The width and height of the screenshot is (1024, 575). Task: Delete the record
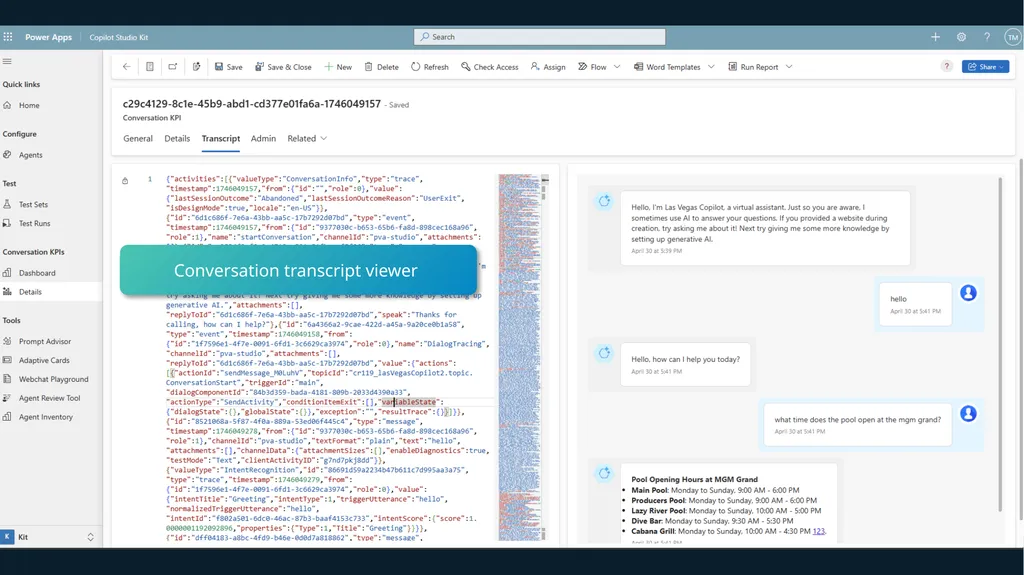pos(381,67)
